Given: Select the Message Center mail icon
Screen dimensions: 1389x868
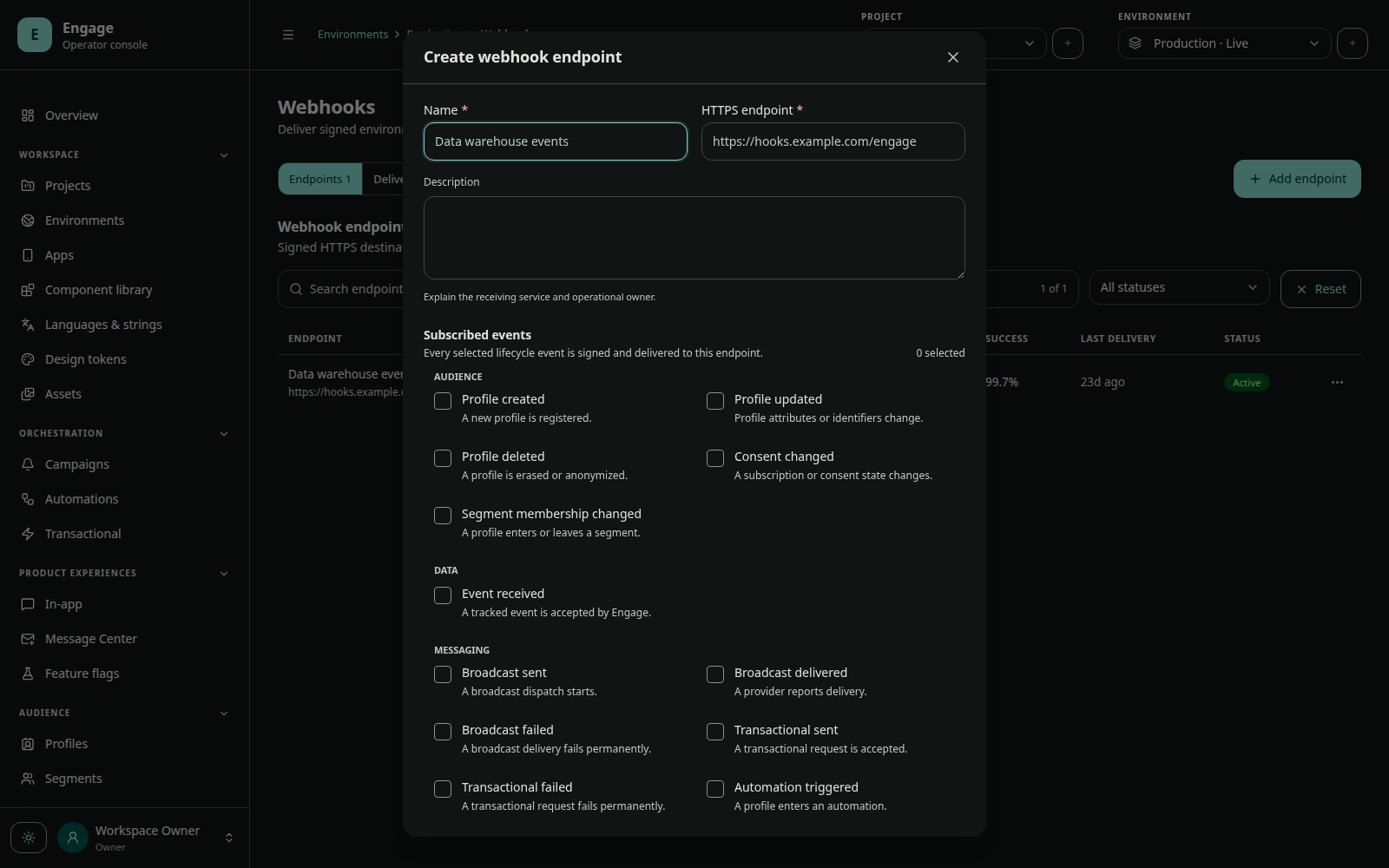Looking at the screenshot, I should pos(28,639).
